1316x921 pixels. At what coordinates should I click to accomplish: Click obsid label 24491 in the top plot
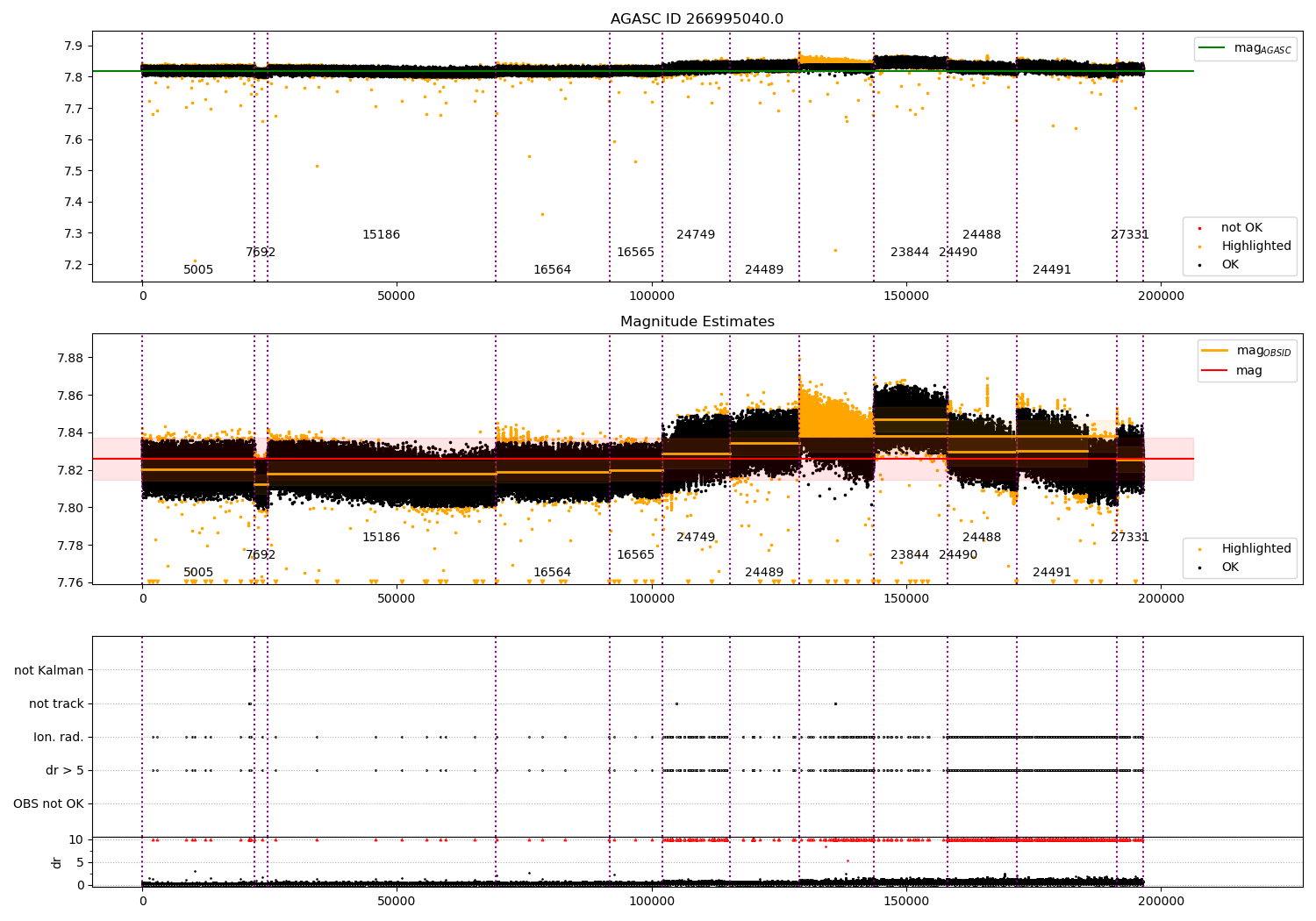tap(1052, 270)
